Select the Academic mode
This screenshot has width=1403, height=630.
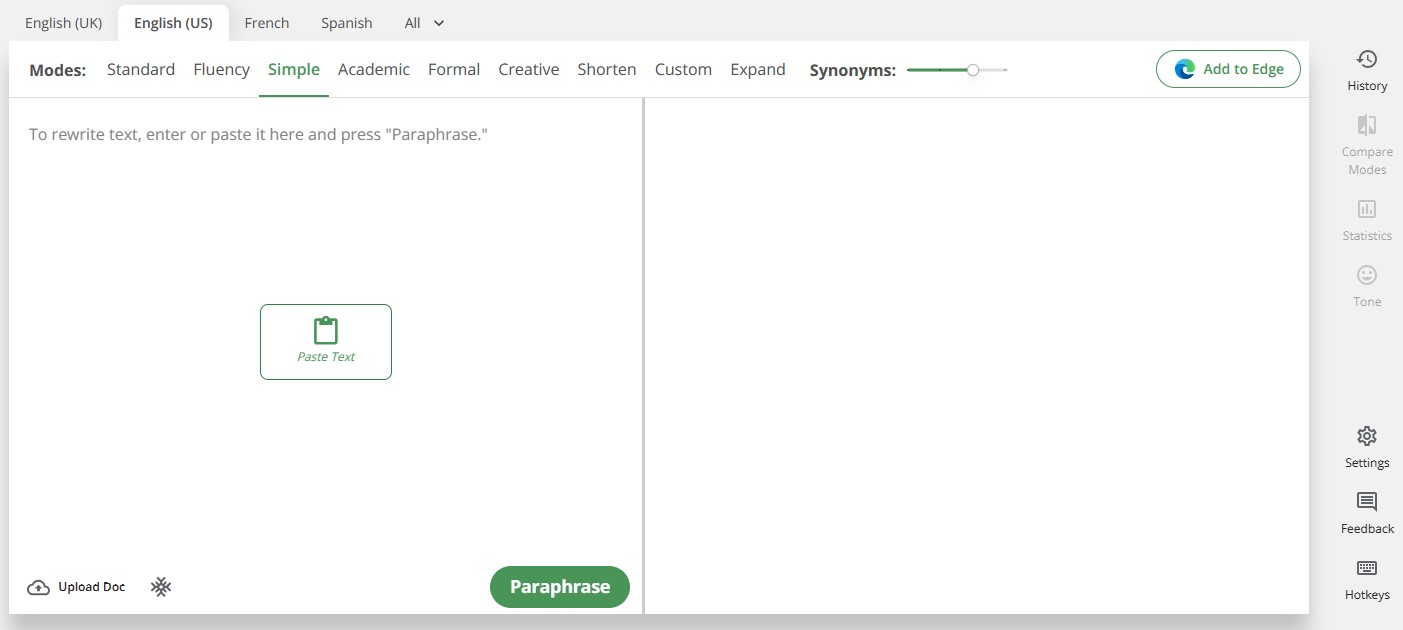point(374,70)
